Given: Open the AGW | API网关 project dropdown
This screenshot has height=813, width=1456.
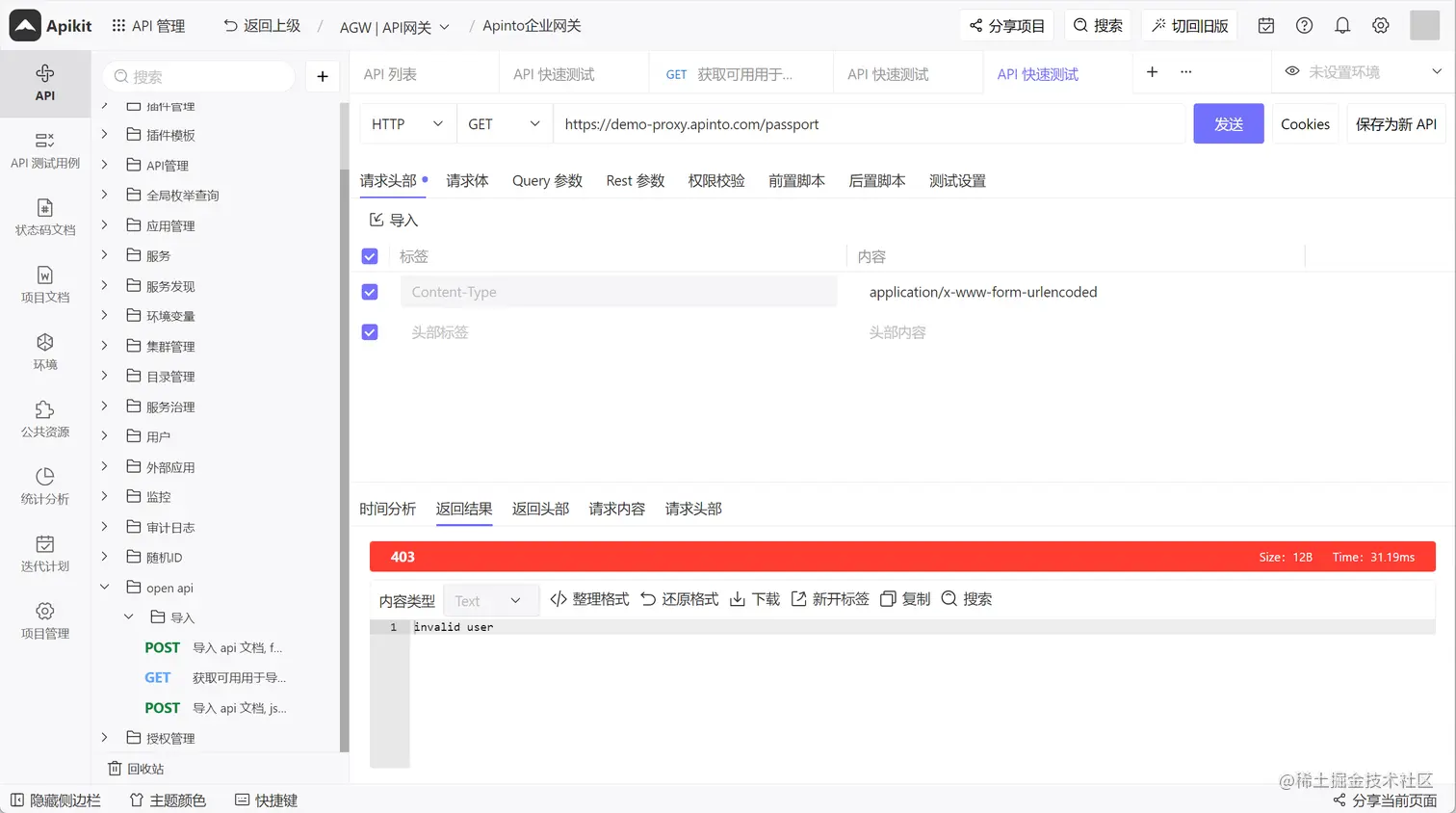Looking at the screenshot, I should pos(395,27).
